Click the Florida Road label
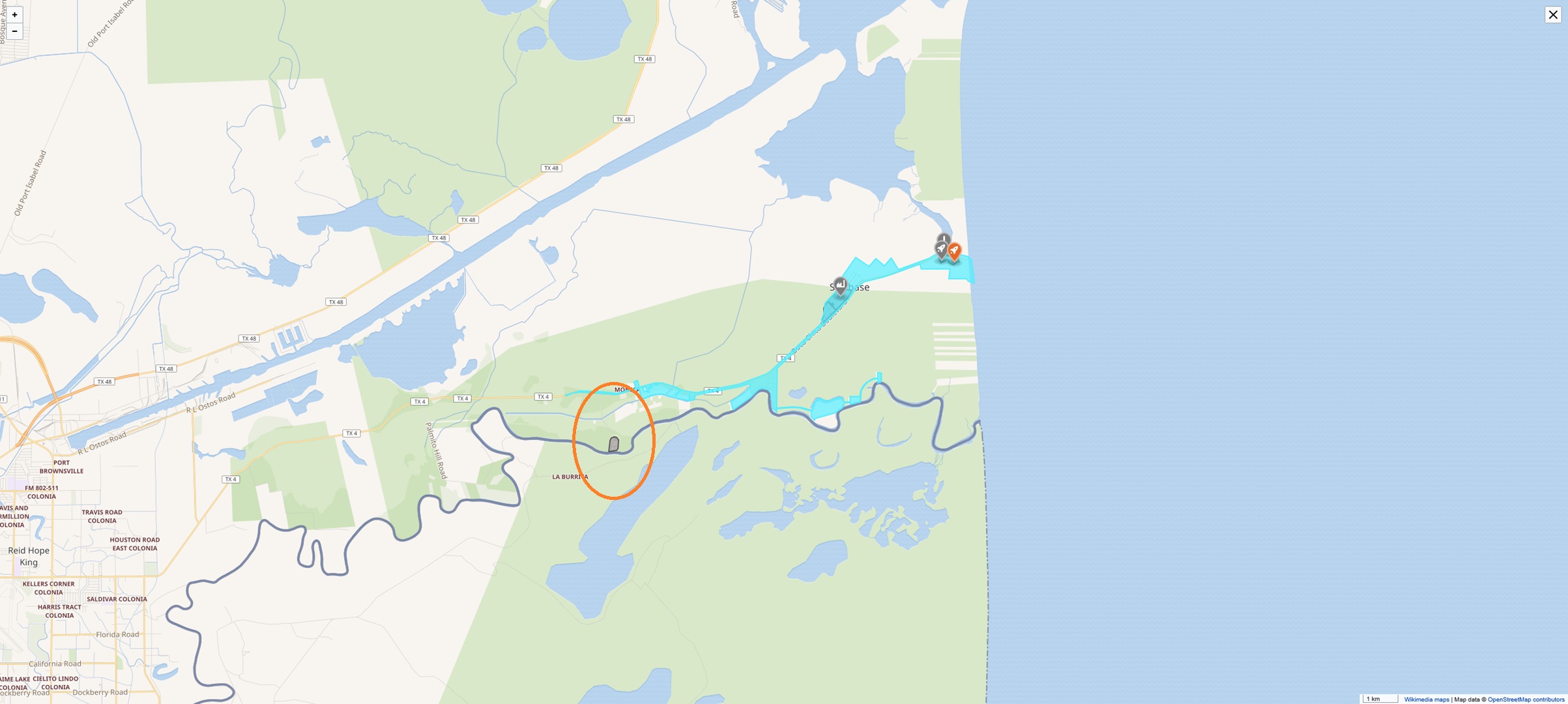The width and height of the screenshot is (1568, 704). point(117,634)
